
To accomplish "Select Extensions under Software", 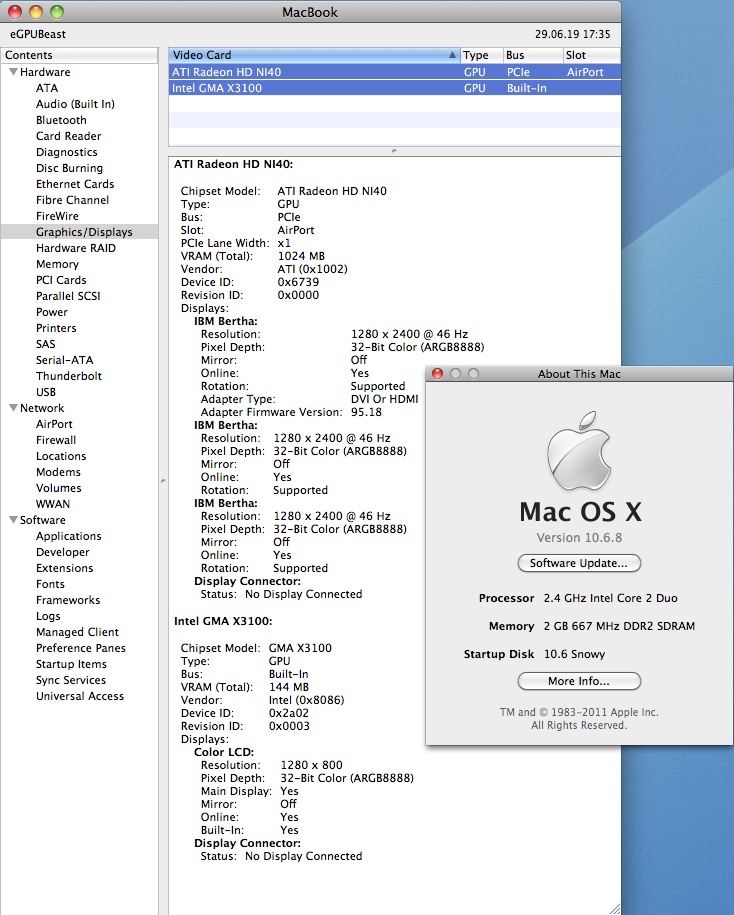I will click(x=65, y=568).
